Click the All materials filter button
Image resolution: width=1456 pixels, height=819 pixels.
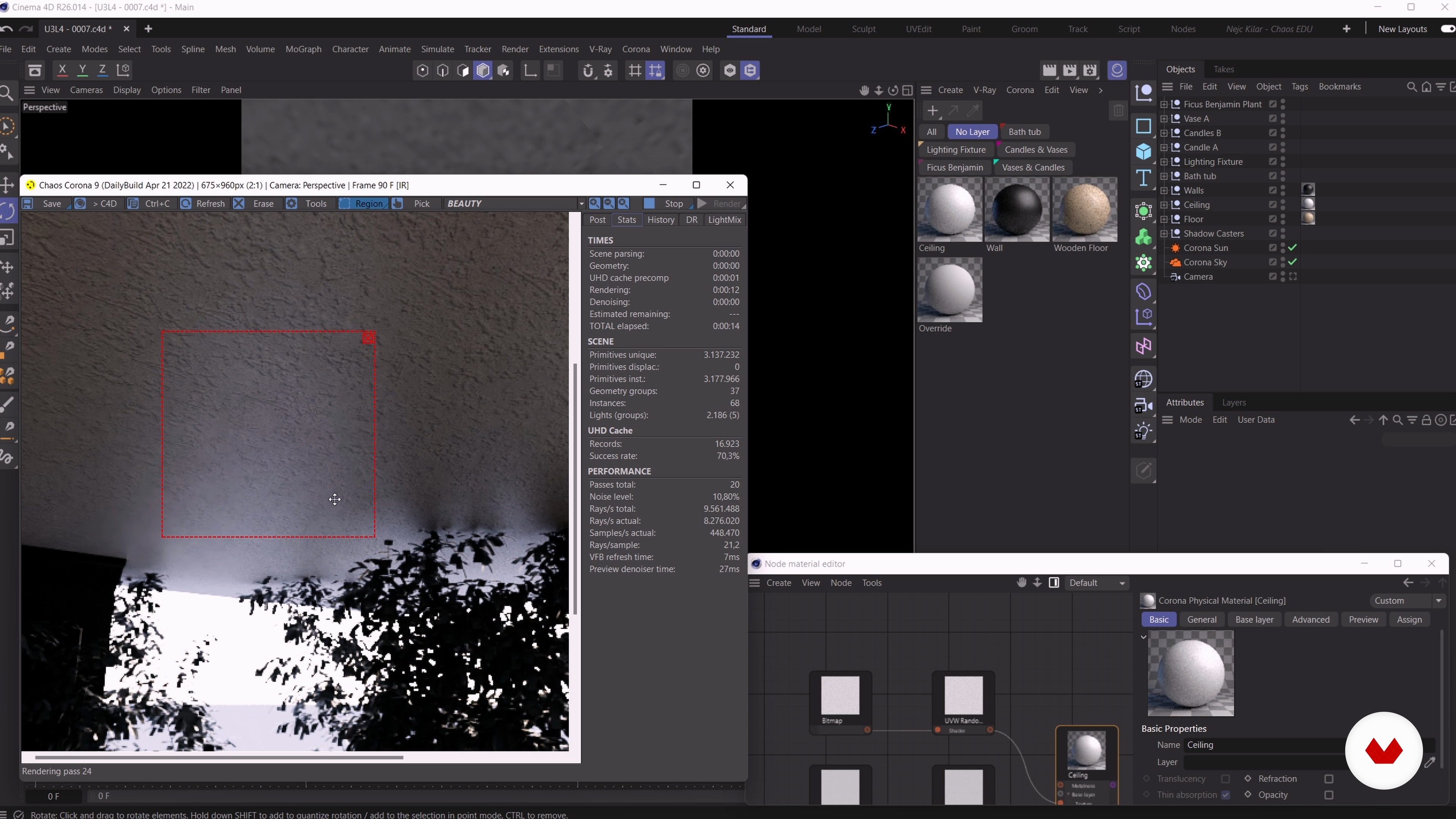[x=932, y=132]
